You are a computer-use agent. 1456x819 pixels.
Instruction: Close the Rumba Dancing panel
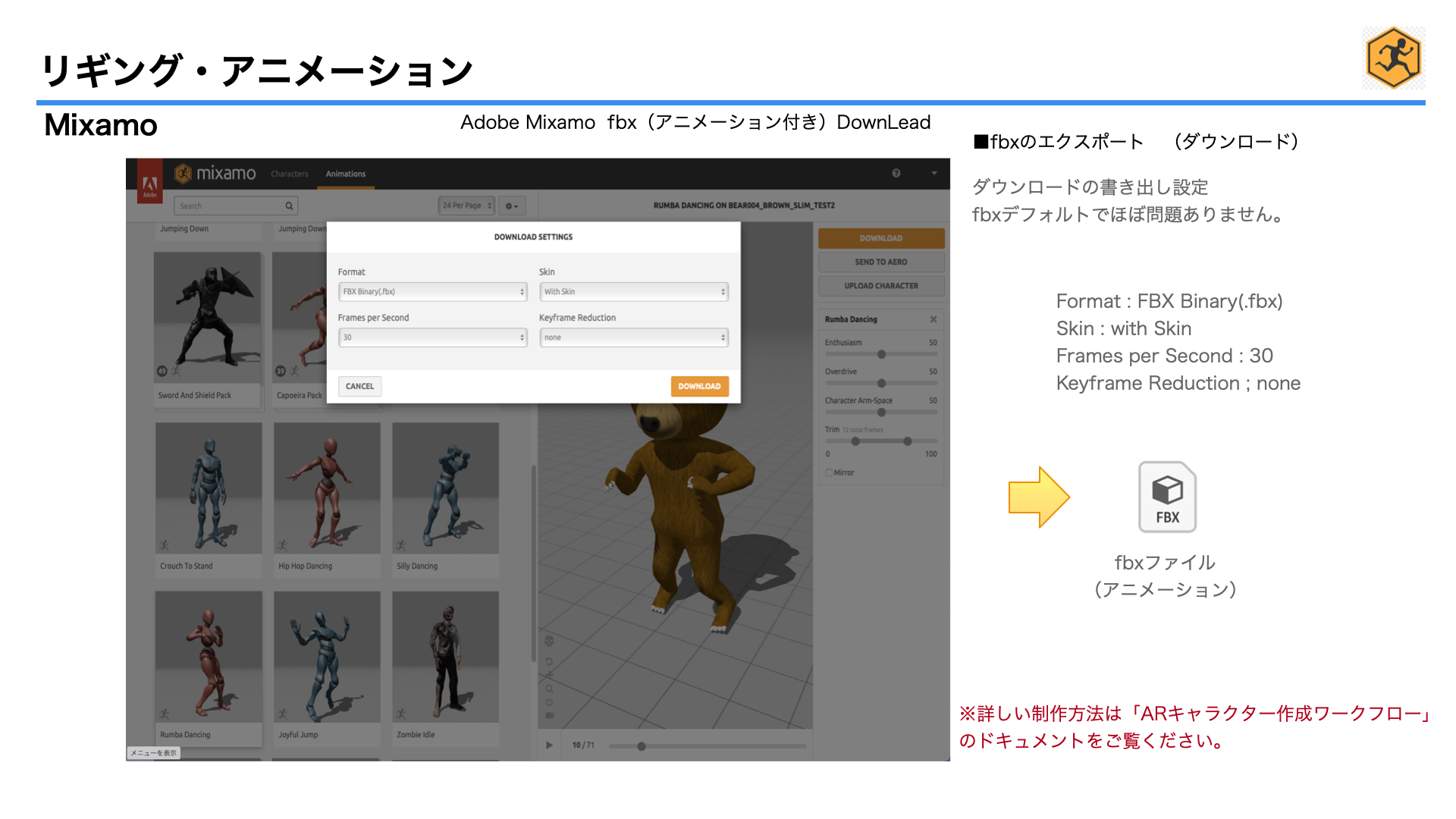[x=934, y=319]
